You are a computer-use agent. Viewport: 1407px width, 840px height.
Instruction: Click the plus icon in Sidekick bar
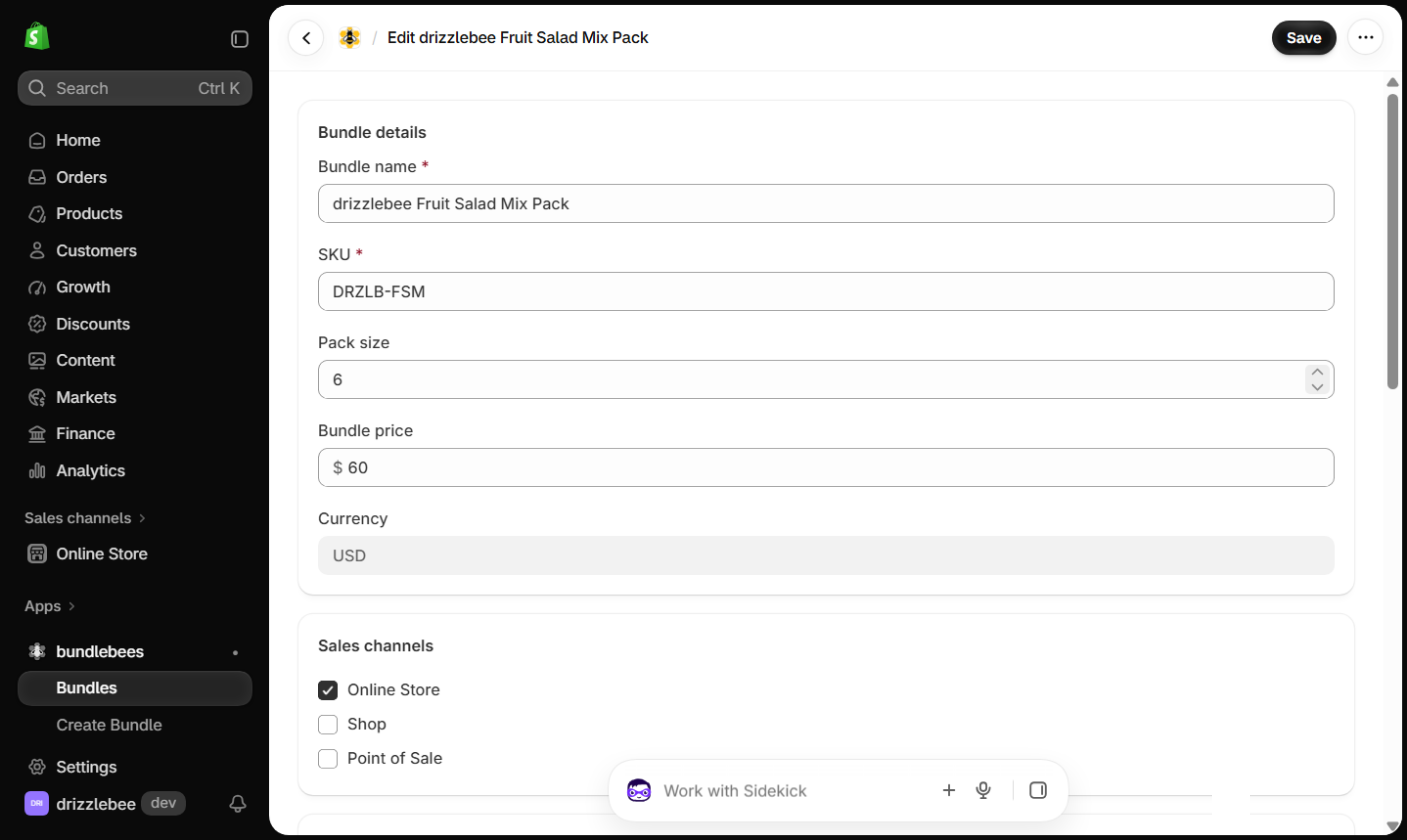949,791
